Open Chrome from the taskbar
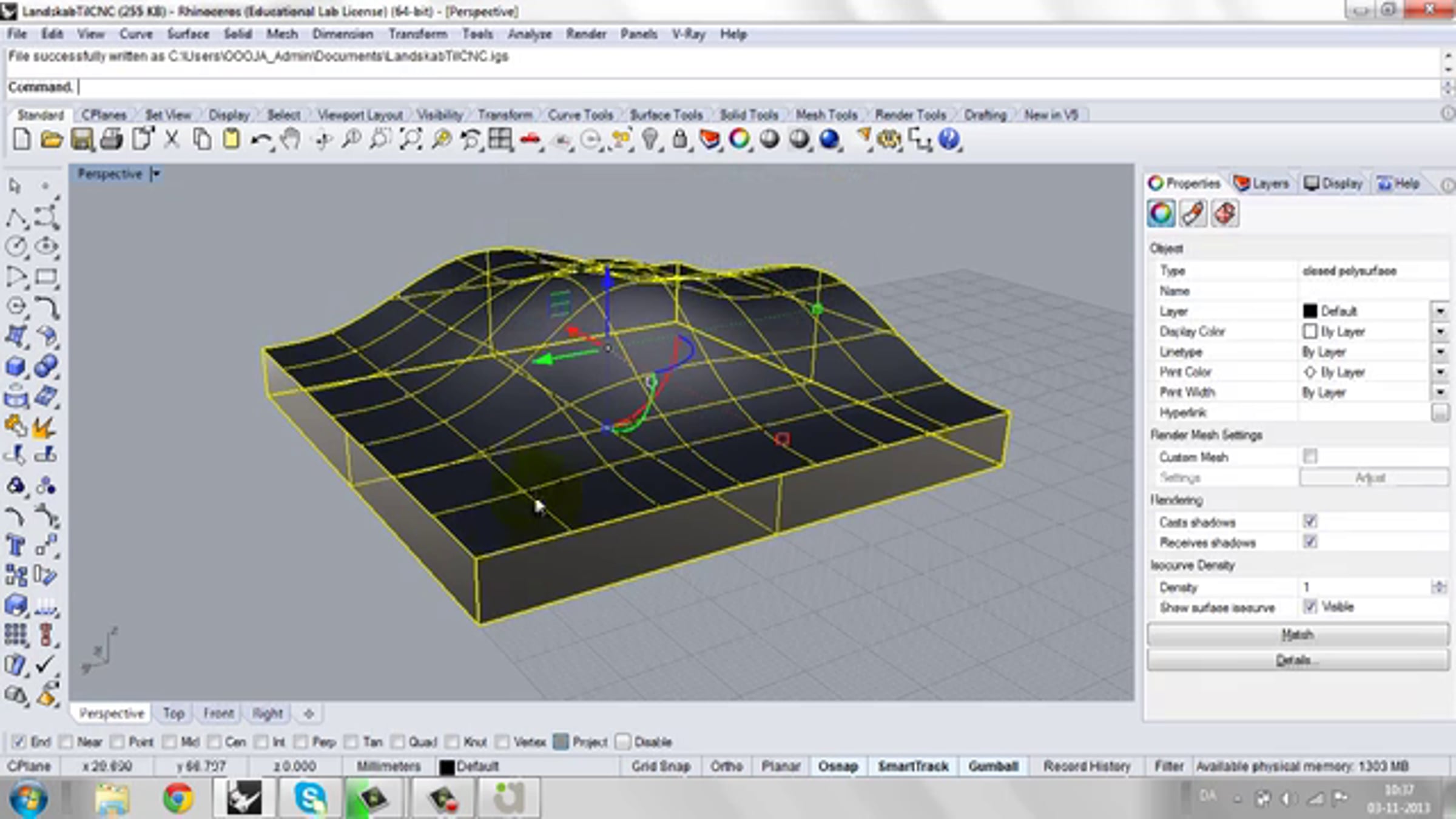Screen dimensions: 1456x819 click(x=177, y=797)
